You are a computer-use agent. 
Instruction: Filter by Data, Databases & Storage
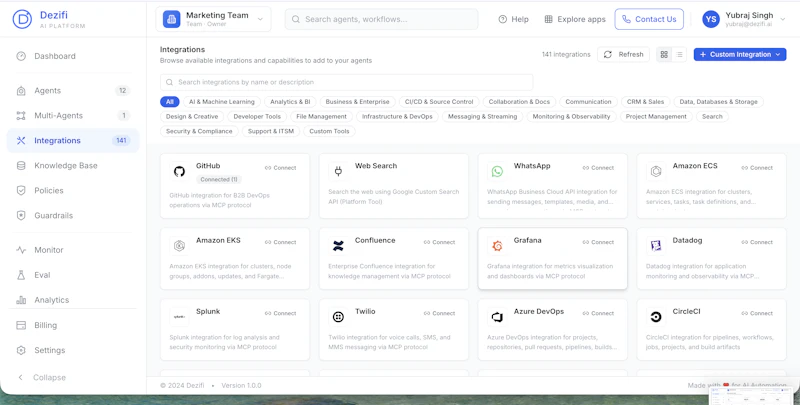coord(718,102)
